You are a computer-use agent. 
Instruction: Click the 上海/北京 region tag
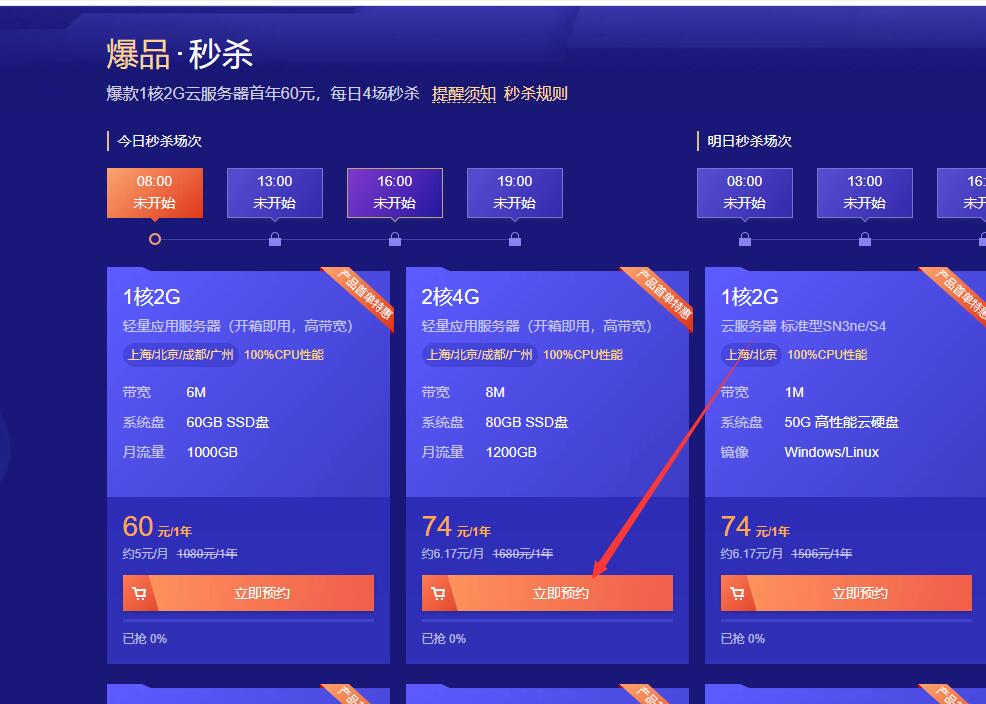(751, 355)
